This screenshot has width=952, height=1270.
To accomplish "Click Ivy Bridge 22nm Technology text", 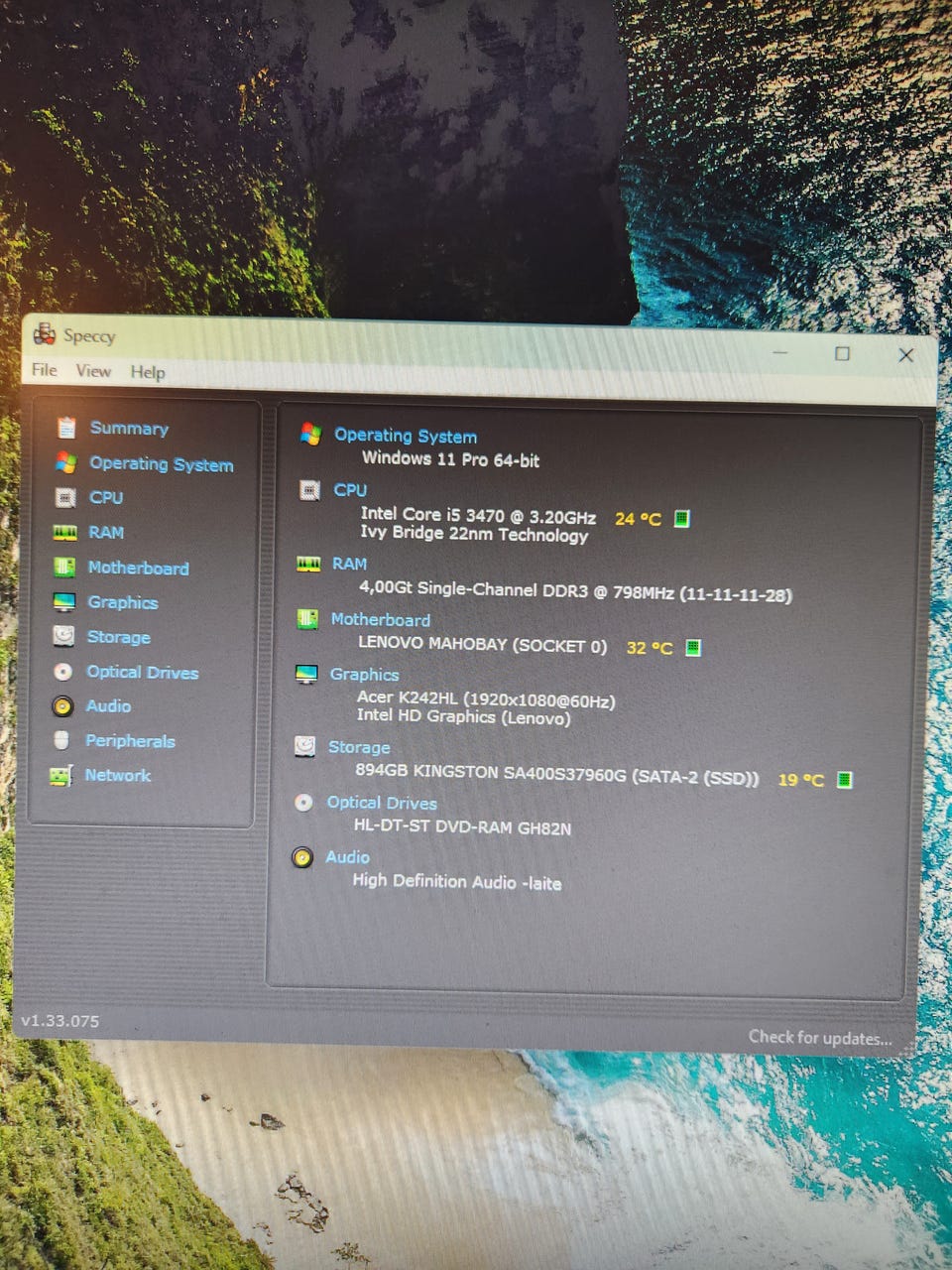I will coord(474,534).
